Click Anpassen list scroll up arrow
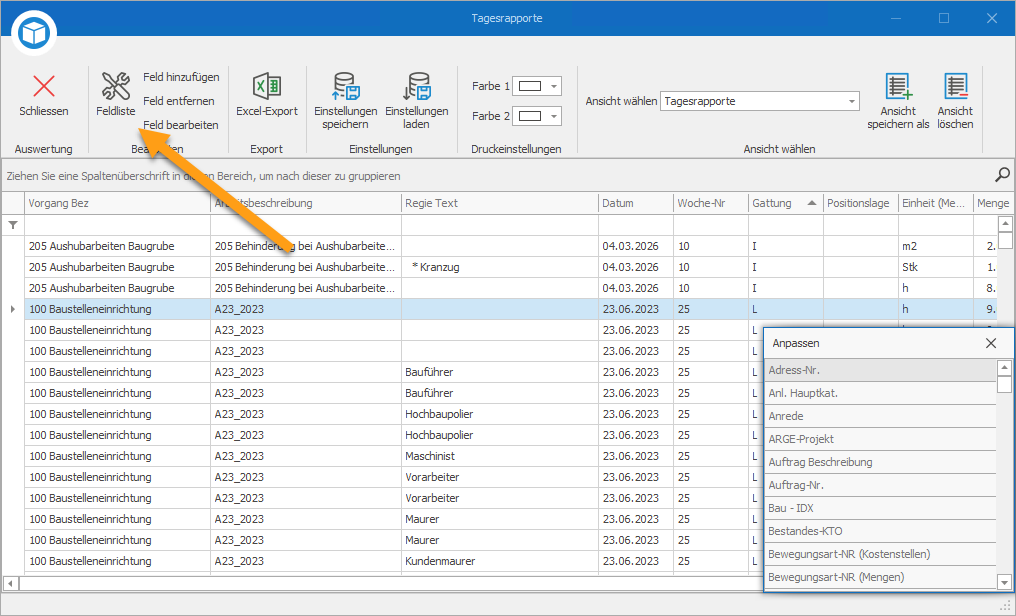The width and height of the screenshot is (1016, 616). point(1004,368)
